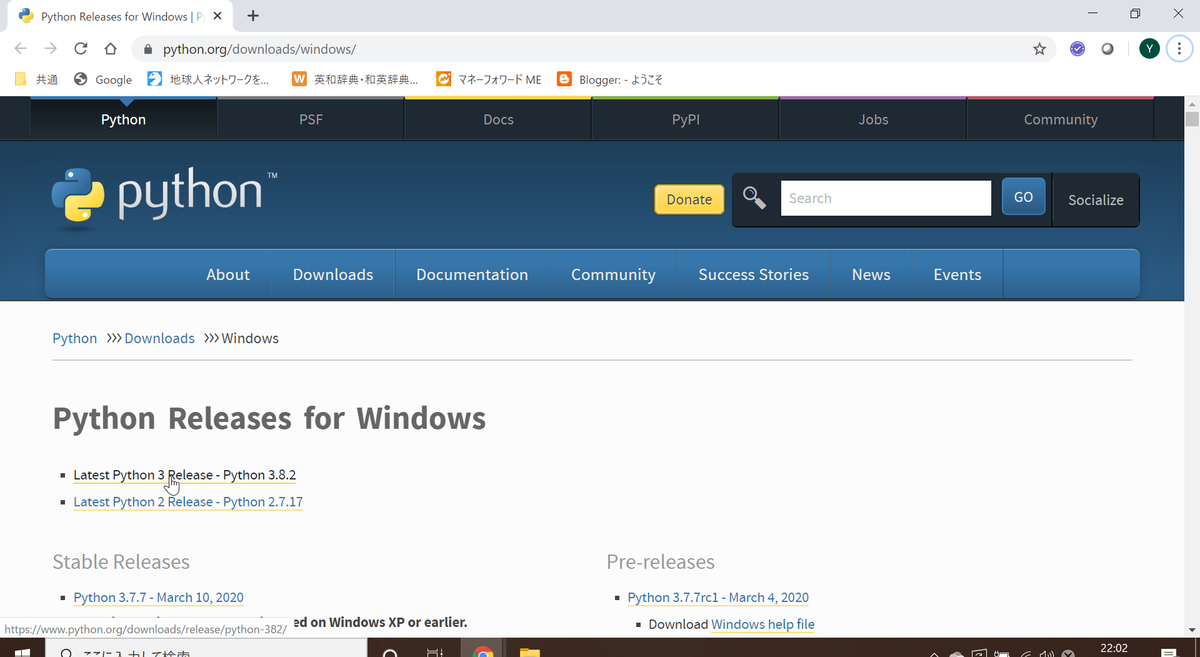Open the purple checkmark extension icon

coord(1077,48)
